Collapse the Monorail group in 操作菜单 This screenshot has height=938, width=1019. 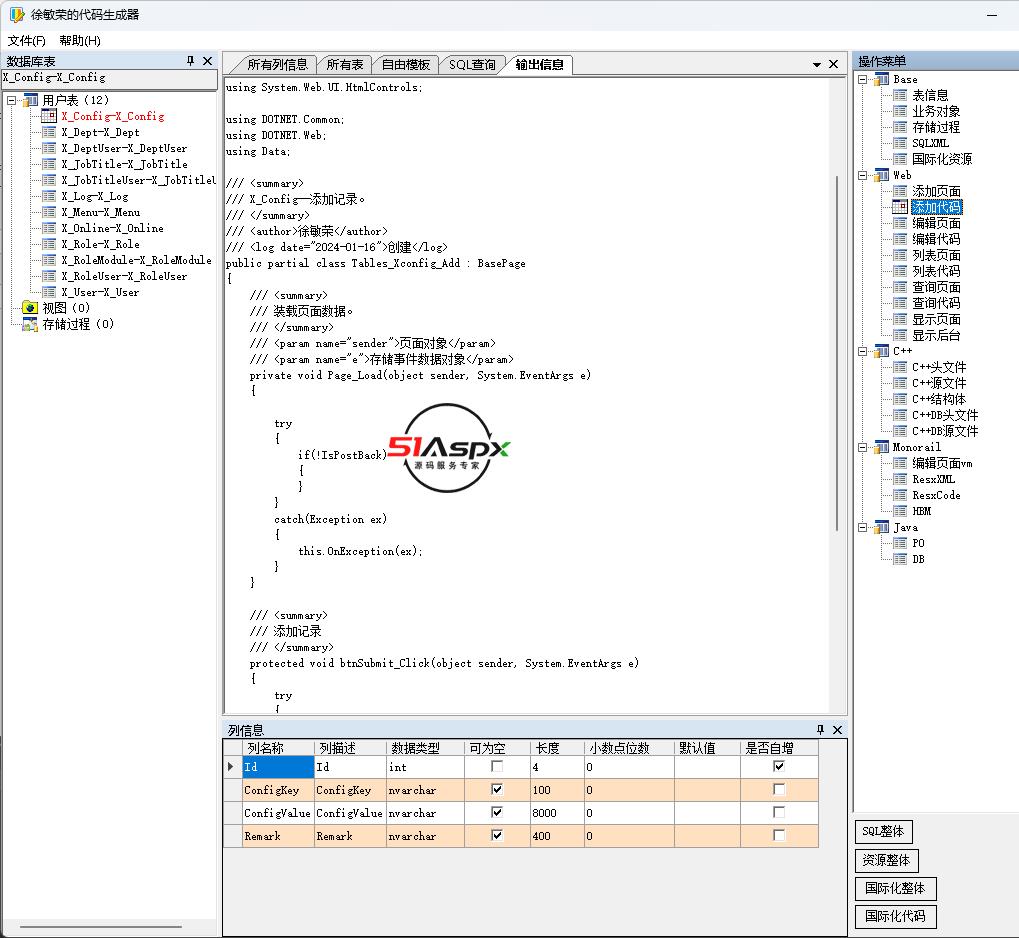(862, 447)
